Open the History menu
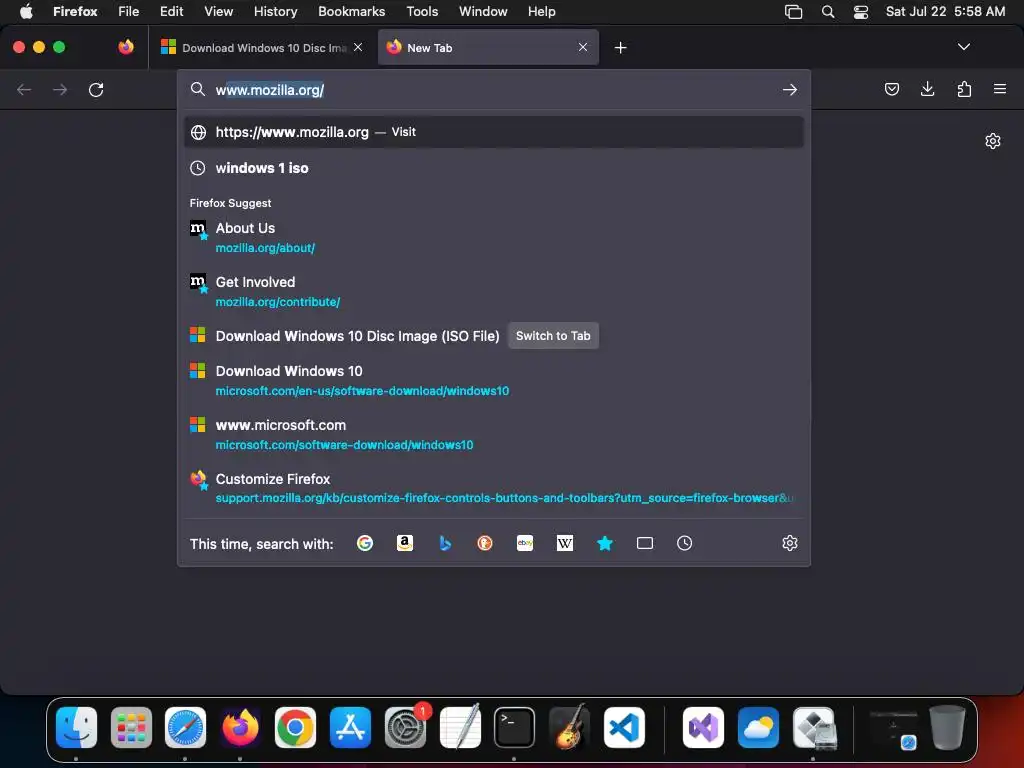The image size is (1024, 768). [x=275, y=12]
